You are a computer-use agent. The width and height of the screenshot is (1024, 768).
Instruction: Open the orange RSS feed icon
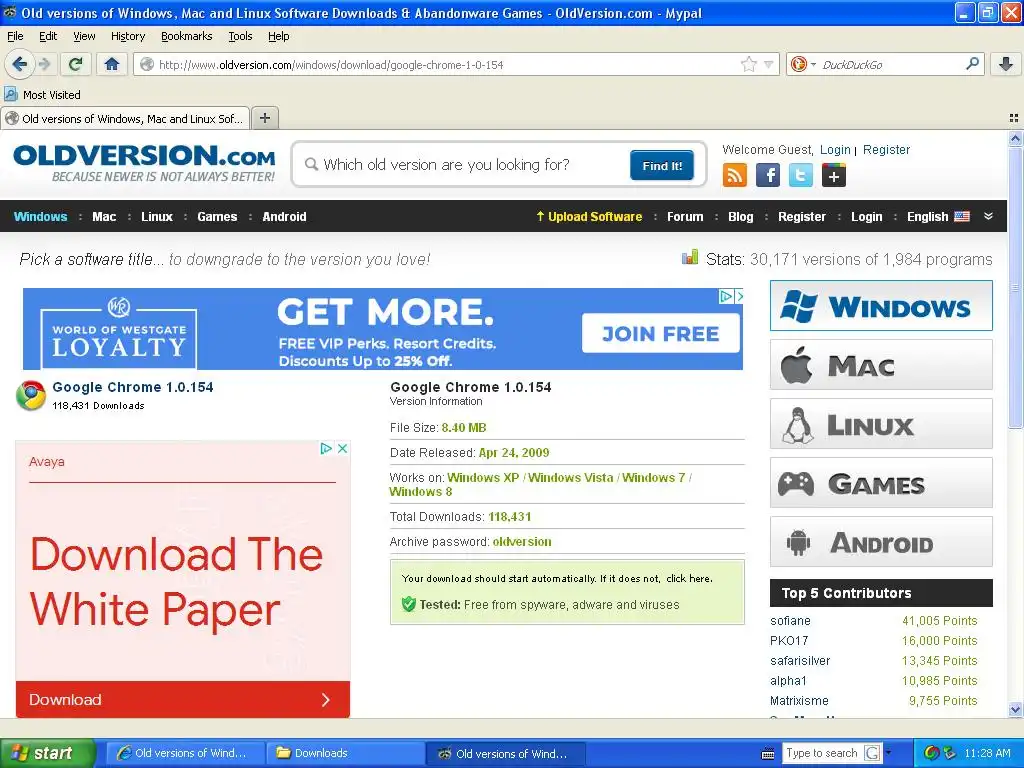735,175
